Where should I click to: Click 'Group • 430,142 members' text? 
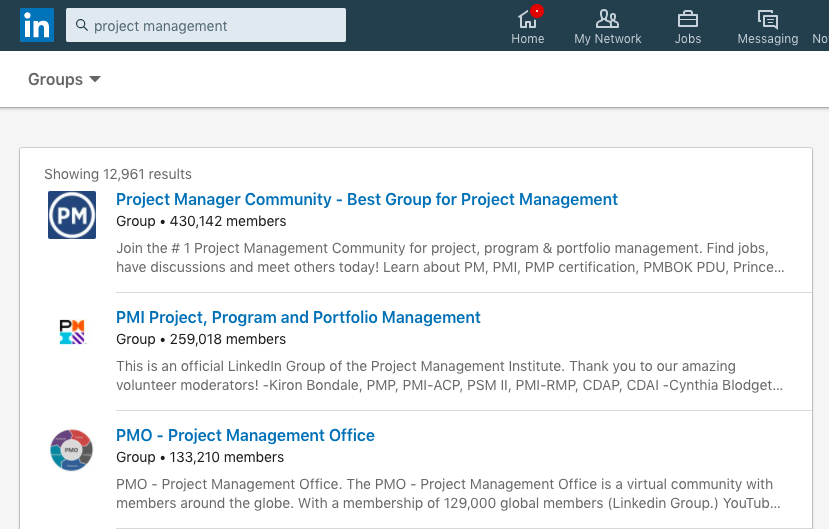(201, 221)
